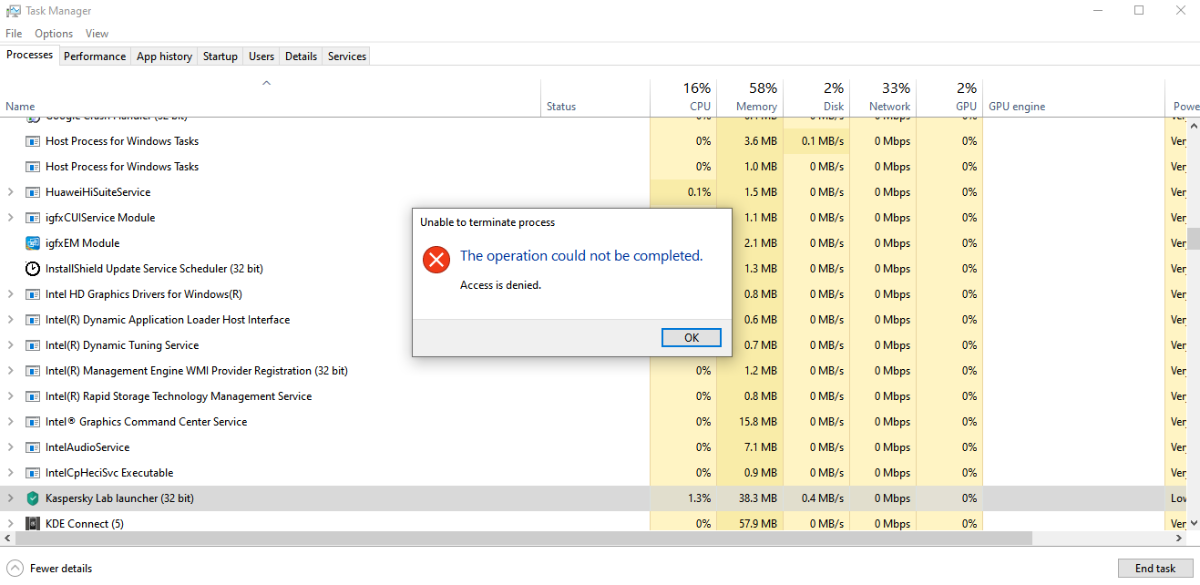Click the HuaweiHiSuiteService process icon

pos(33,192)
